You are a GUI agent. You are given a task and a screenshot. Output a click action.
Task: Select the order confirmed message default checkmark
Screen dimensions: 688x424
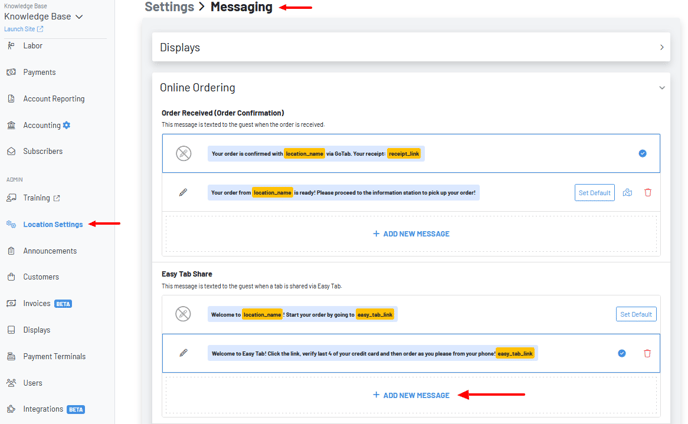pyautogui.click(x=642, y=153)
